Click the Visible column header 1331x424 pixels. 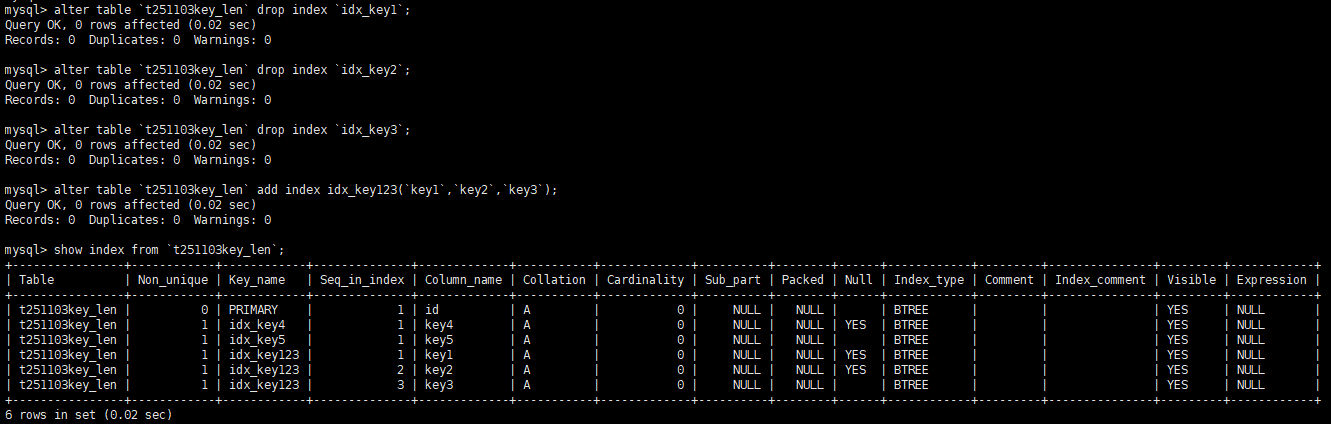1191,280
